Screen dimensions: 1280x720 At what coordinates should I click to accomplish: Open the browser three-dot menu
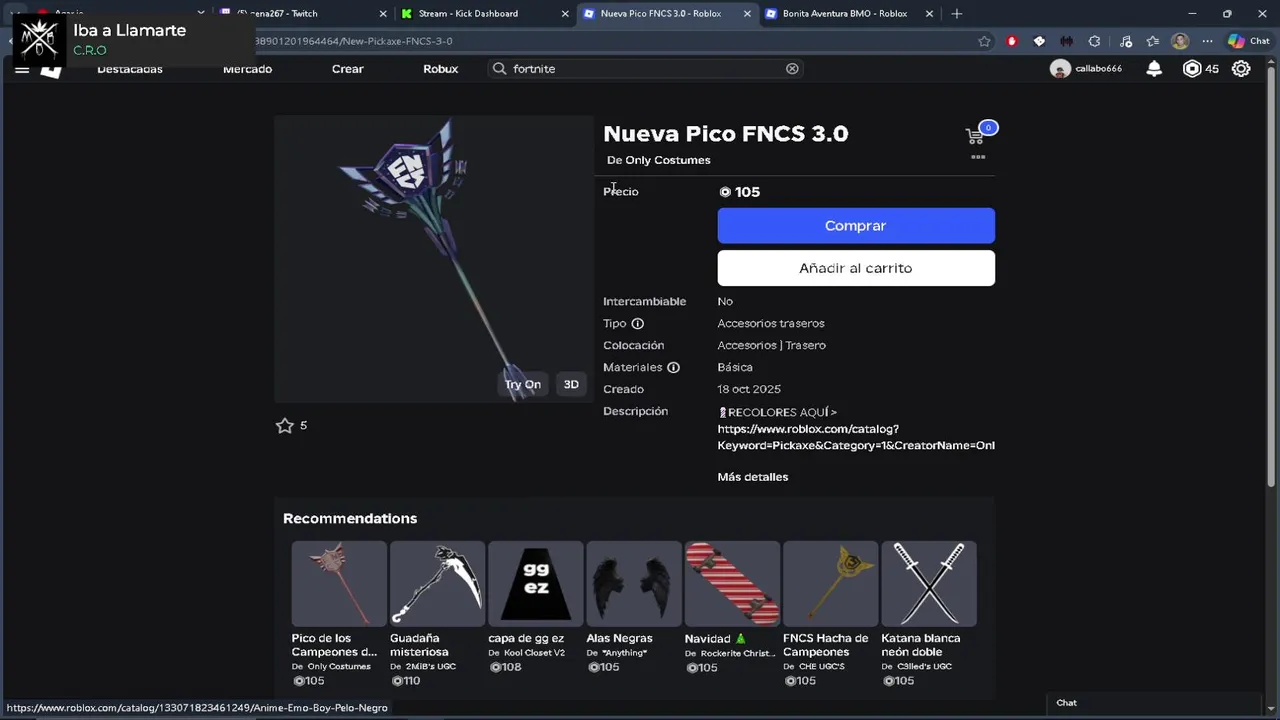click(x=1207, y=41)
